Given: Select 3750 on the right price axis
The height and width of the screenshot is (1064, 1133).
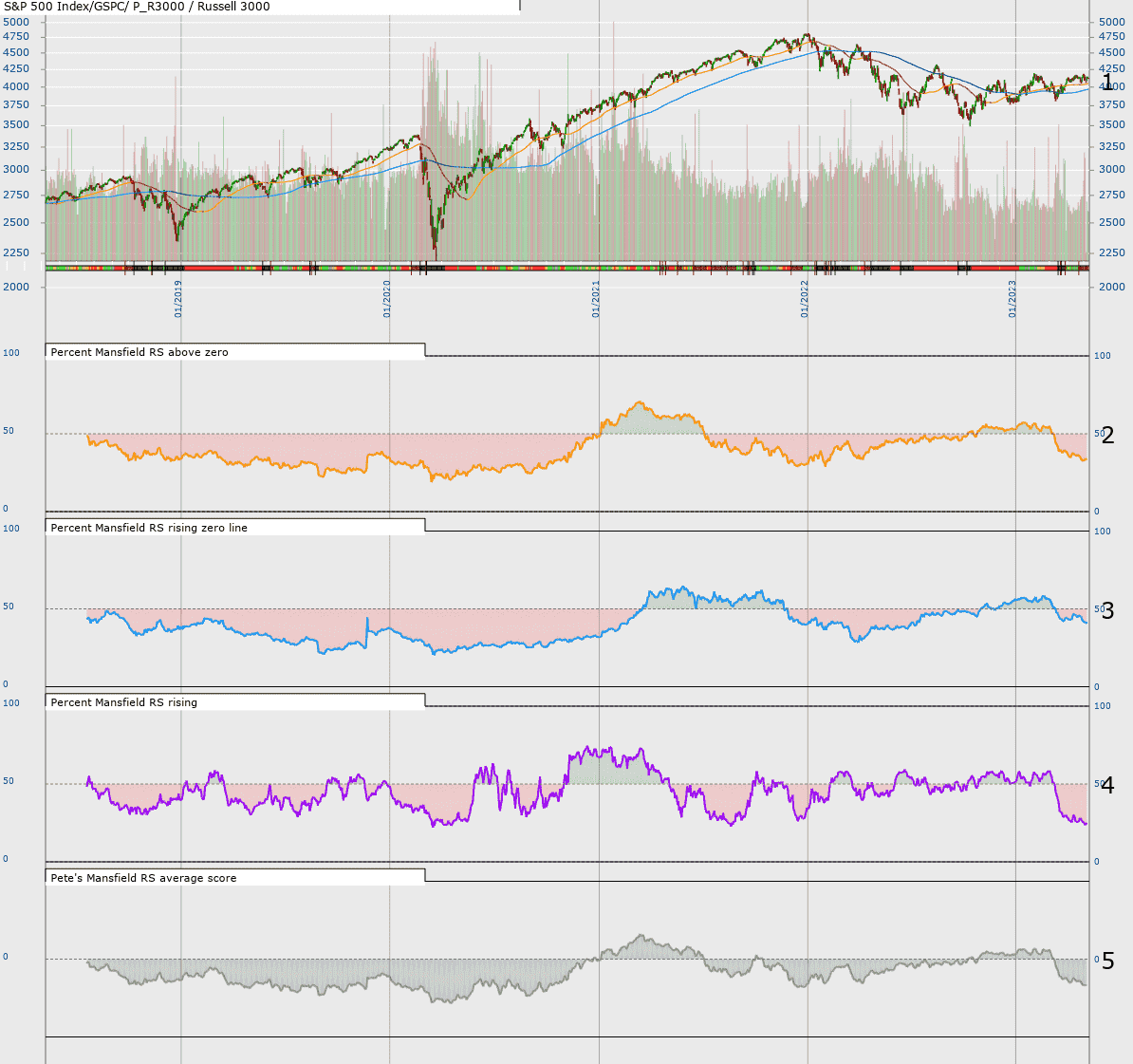Looking at the screenshot, I should point(1112,104).
